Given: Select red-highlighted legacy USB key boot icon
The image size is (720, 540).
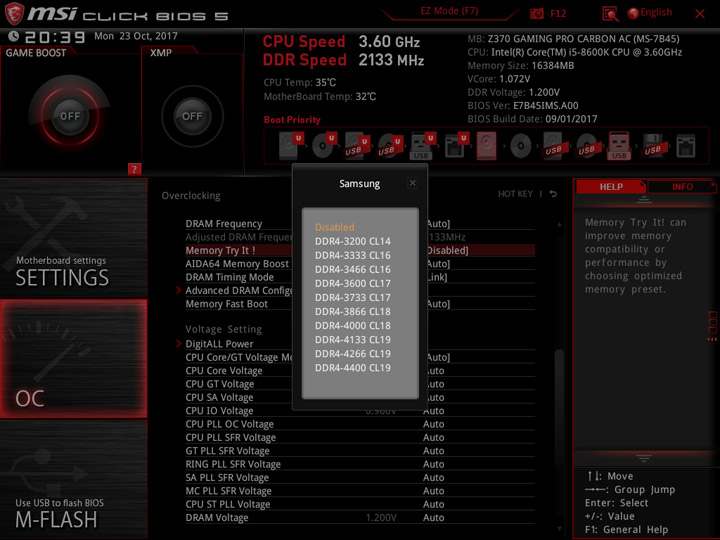Looking at the screenshot, I should pyautogui.click(x=619, y=145).
